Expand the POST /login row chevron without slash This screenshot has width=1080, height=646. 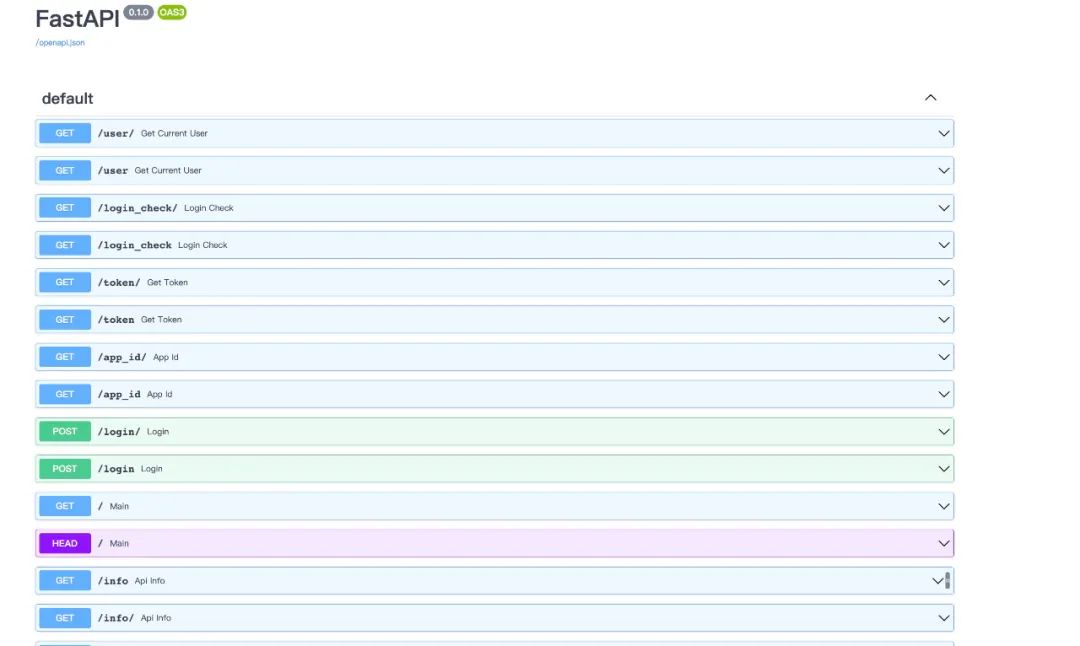(944, 469)
